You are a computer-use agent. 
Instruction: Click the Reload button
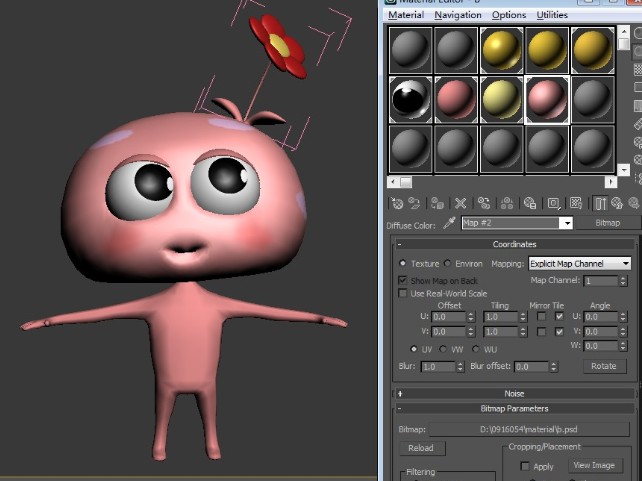pos(422,448)
